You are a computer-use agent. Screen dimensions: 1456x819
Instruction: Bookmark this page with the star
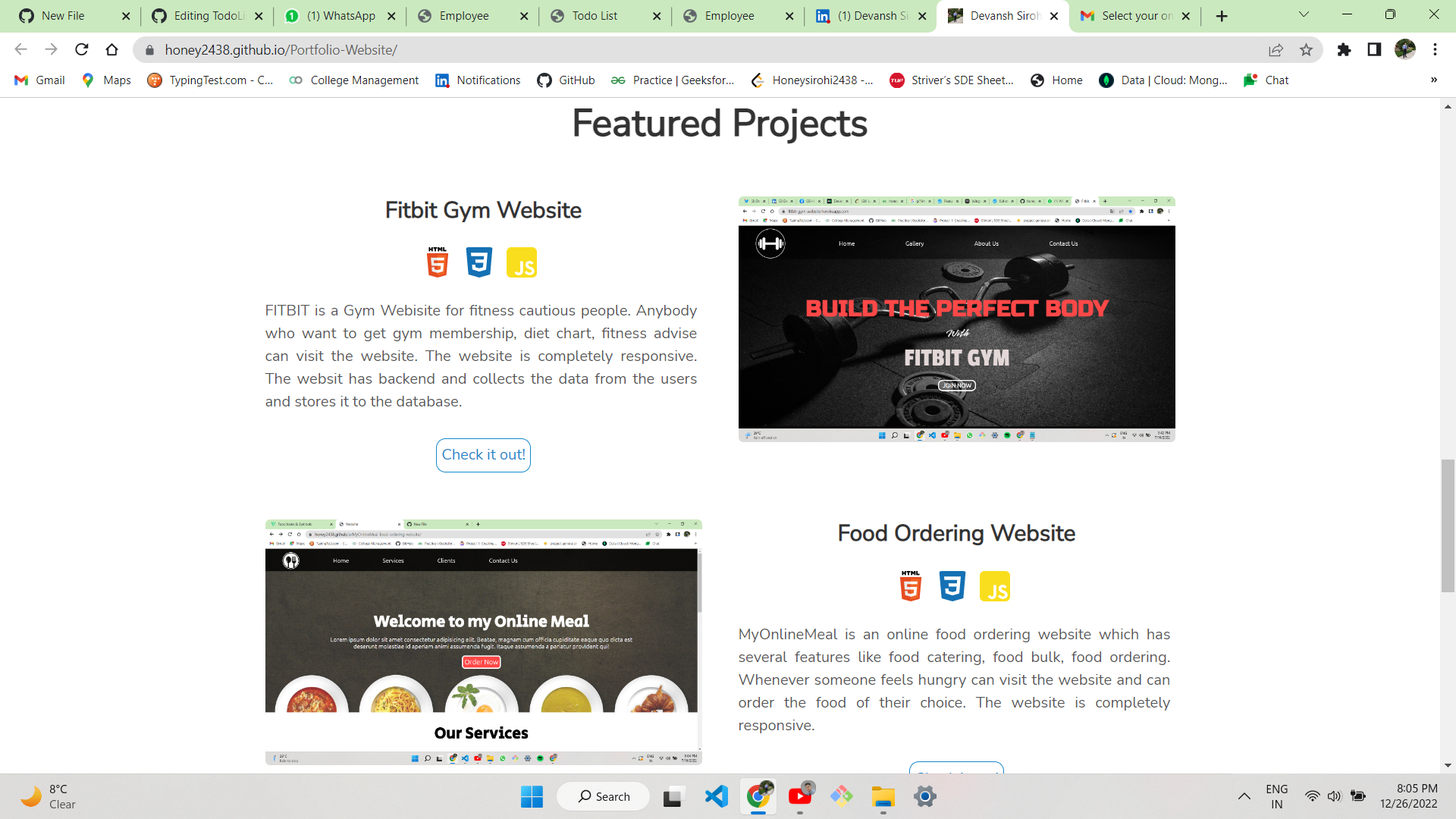[1306, 50]
